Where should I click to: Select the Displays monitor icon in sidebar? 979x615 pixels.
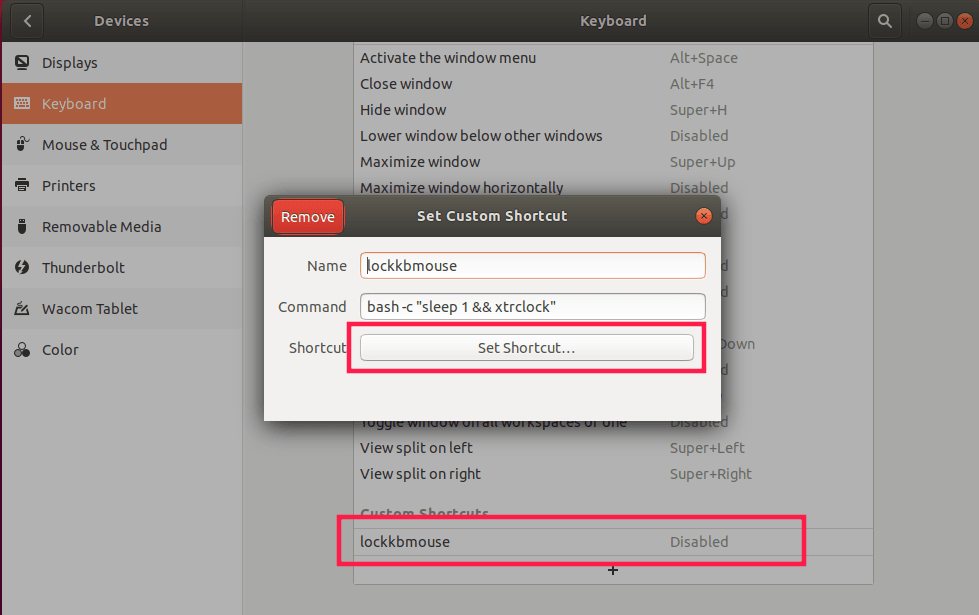tap(22, 63)
